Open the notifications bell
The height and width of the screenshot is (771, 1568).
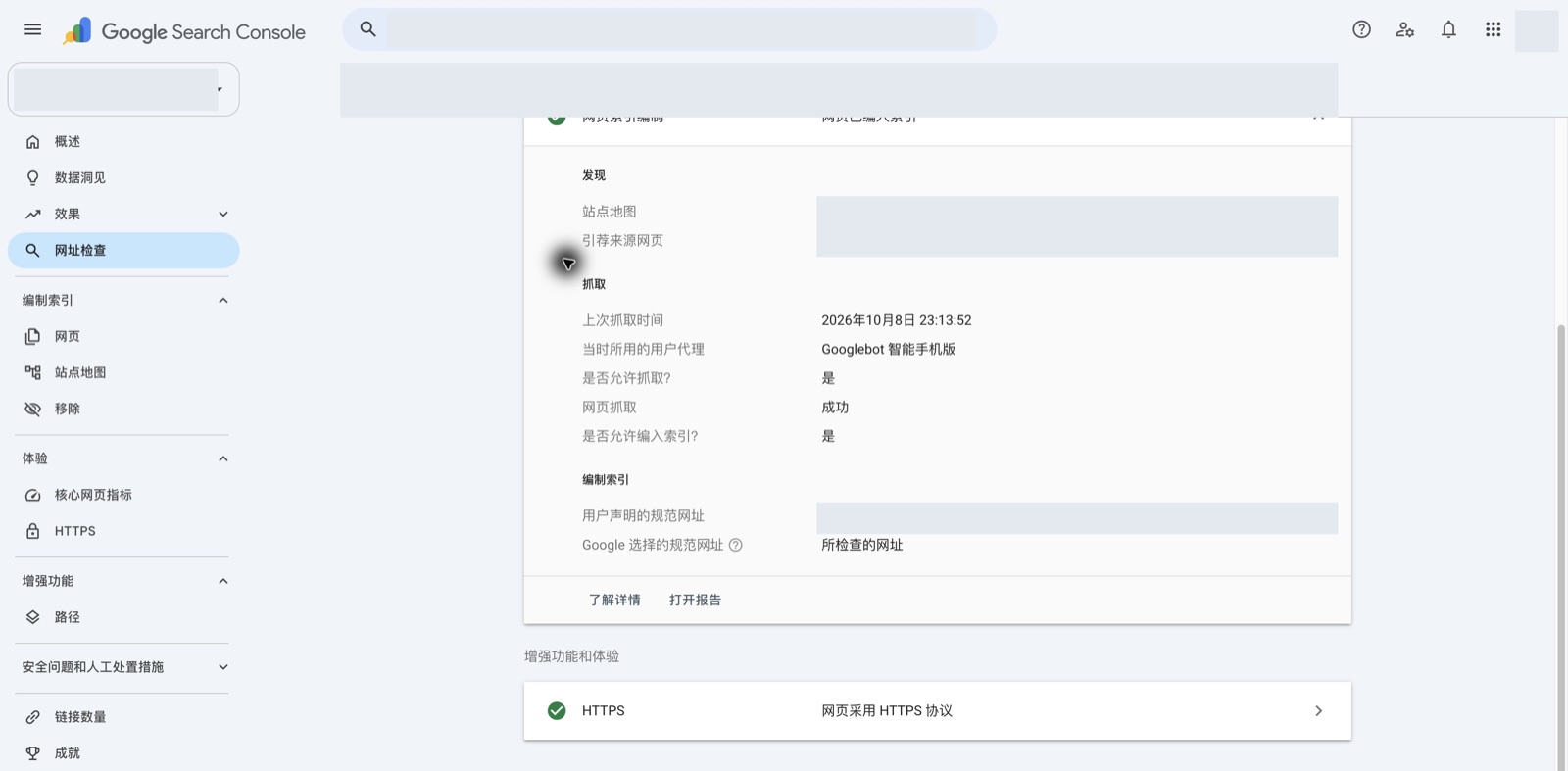(1448, 29)
